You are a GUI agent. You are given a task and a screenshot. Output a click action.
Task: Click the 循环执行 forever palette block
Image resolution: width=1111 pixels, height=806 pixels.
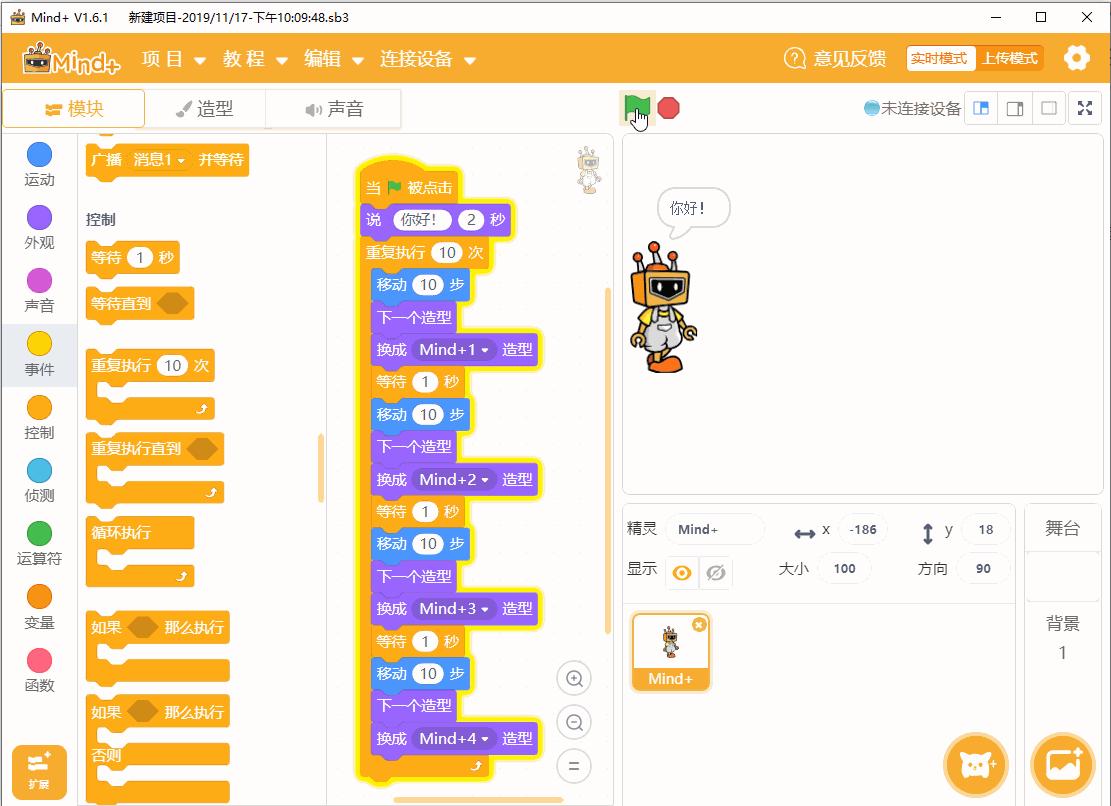pyautogui.click(x=140, y=551)
